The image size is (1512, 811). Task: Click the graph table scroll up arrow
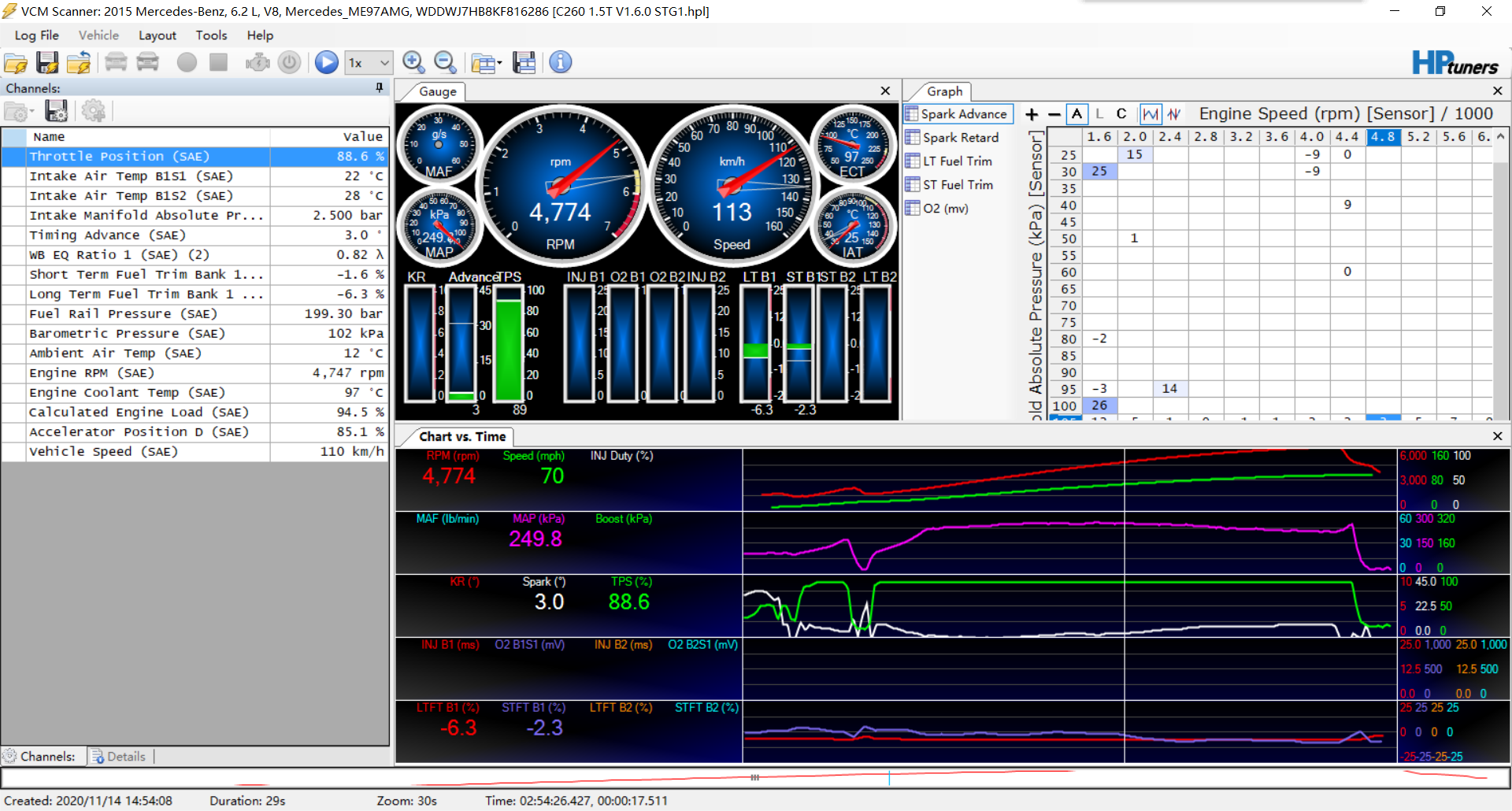pos(1500,136)
